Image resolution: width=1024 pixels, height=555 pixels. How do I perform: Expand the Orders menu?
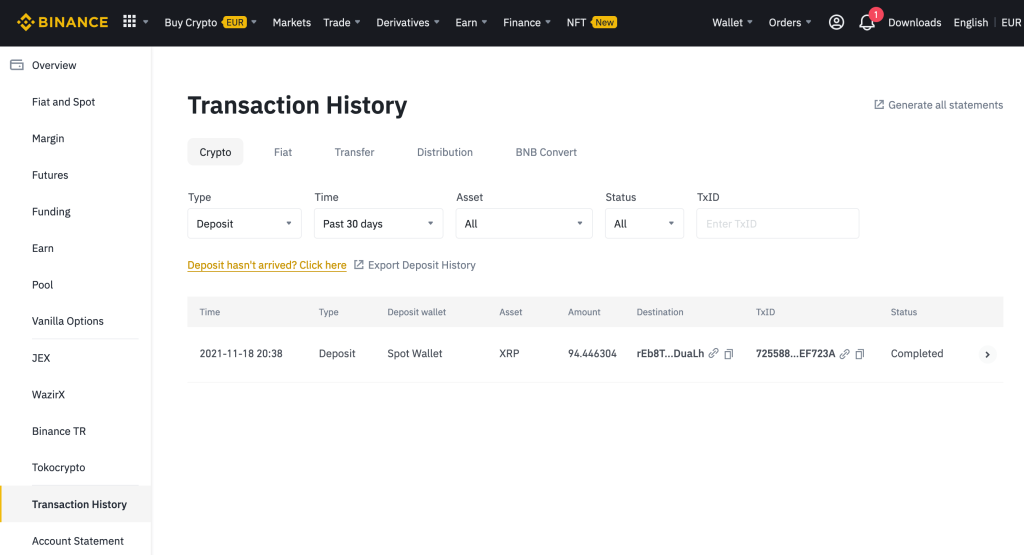click(x=790, y=22)
